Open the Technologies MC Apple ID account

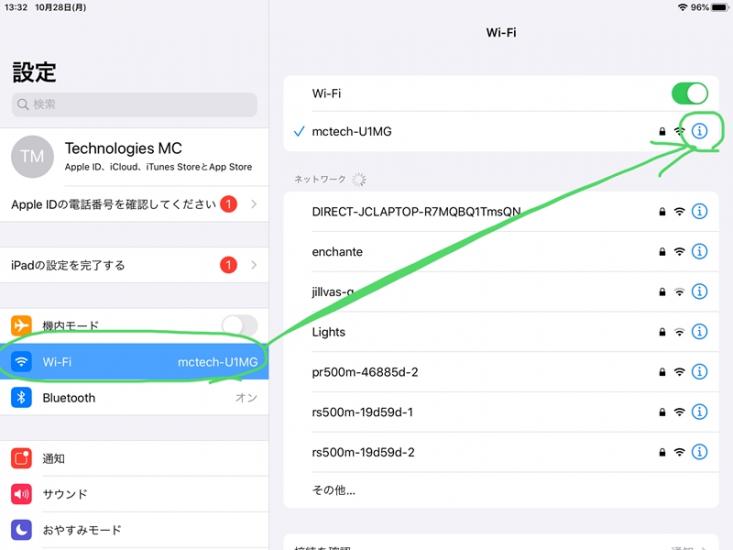[134, 157]
